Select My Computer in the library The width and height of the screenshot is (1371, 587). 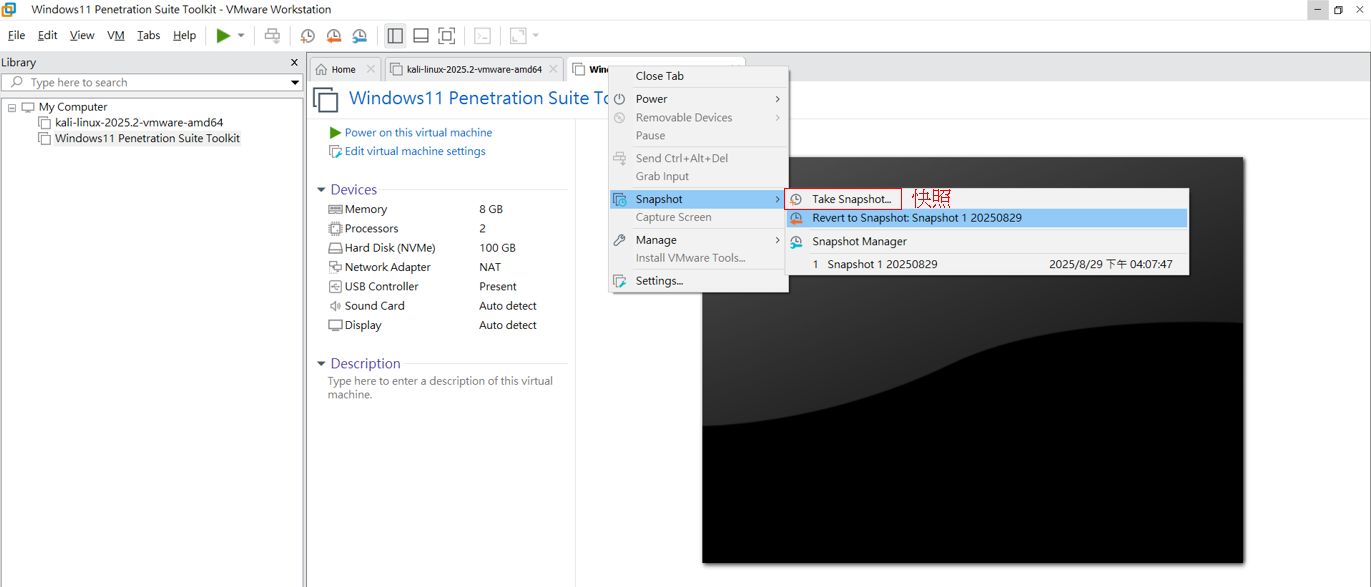coord(72,107)
